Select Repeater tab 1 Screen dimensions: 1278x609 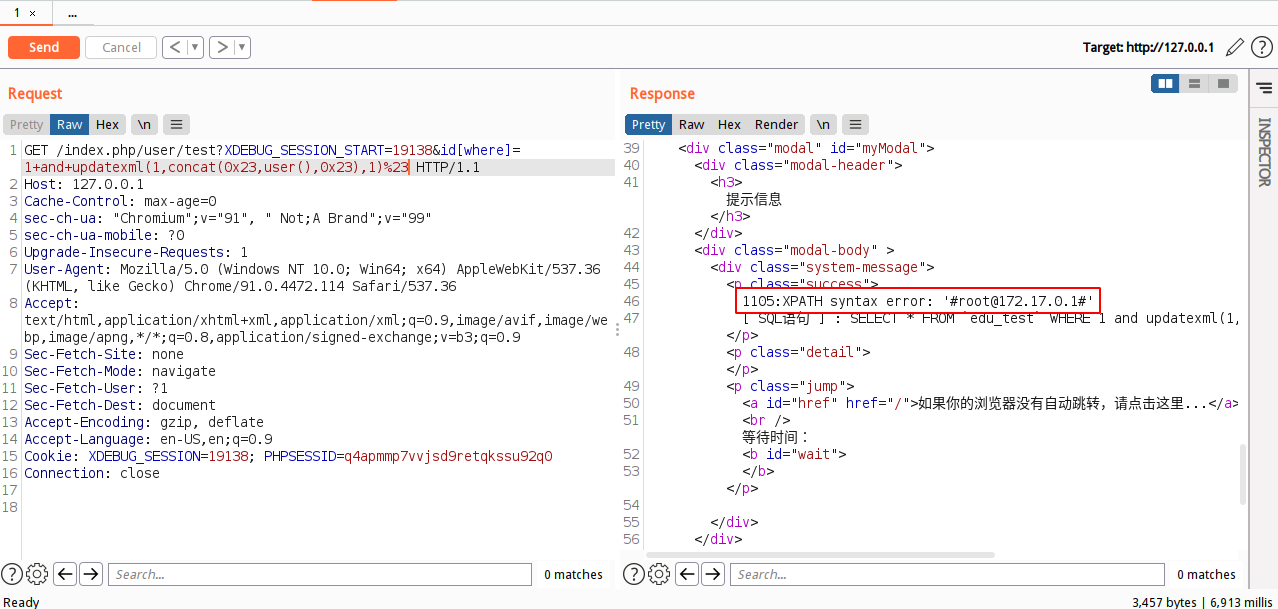click(17, 13)
